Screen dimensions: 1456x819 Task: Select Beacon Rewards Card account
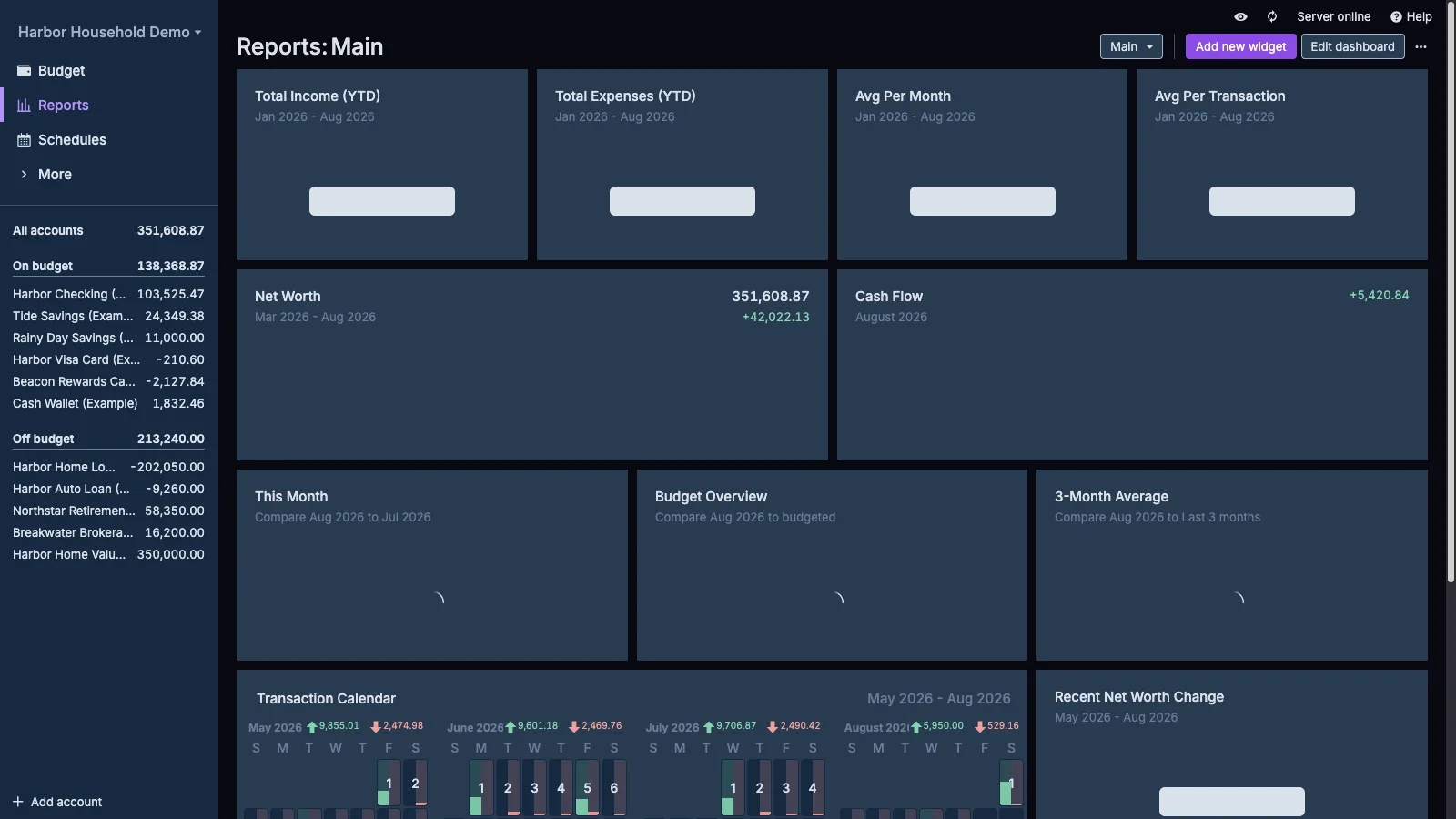pyautogui.click(x=108, y=382)
